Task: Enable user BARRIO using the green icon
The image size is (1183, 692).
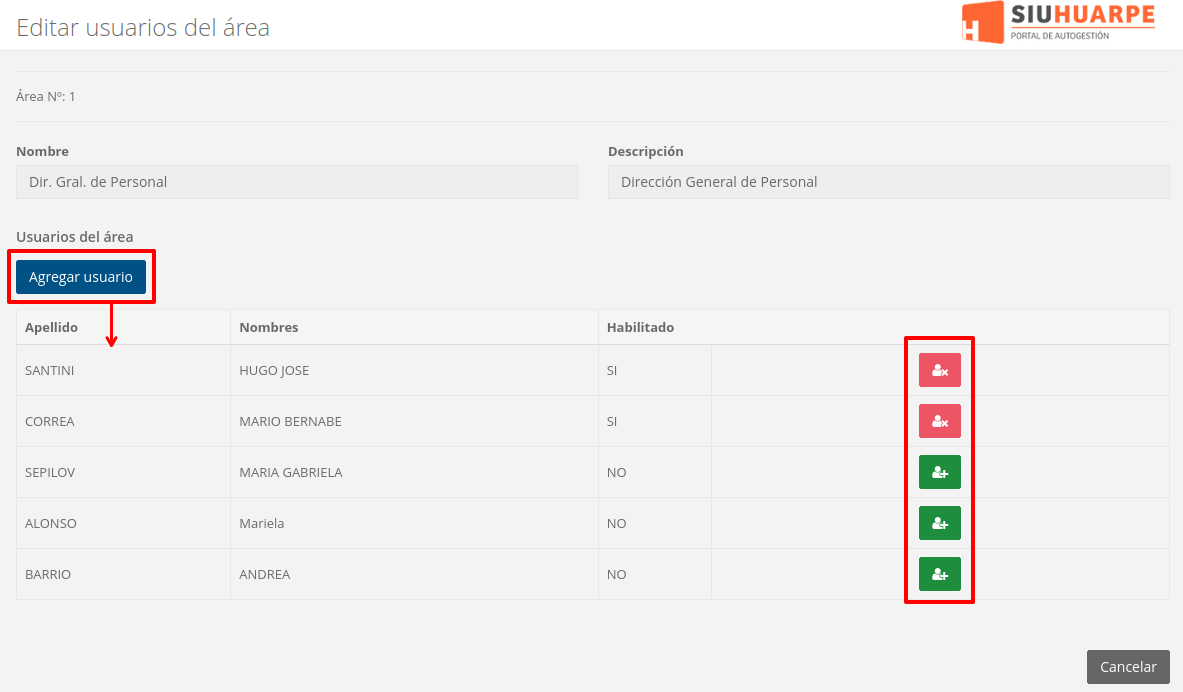Action: (x=939, y=574)
